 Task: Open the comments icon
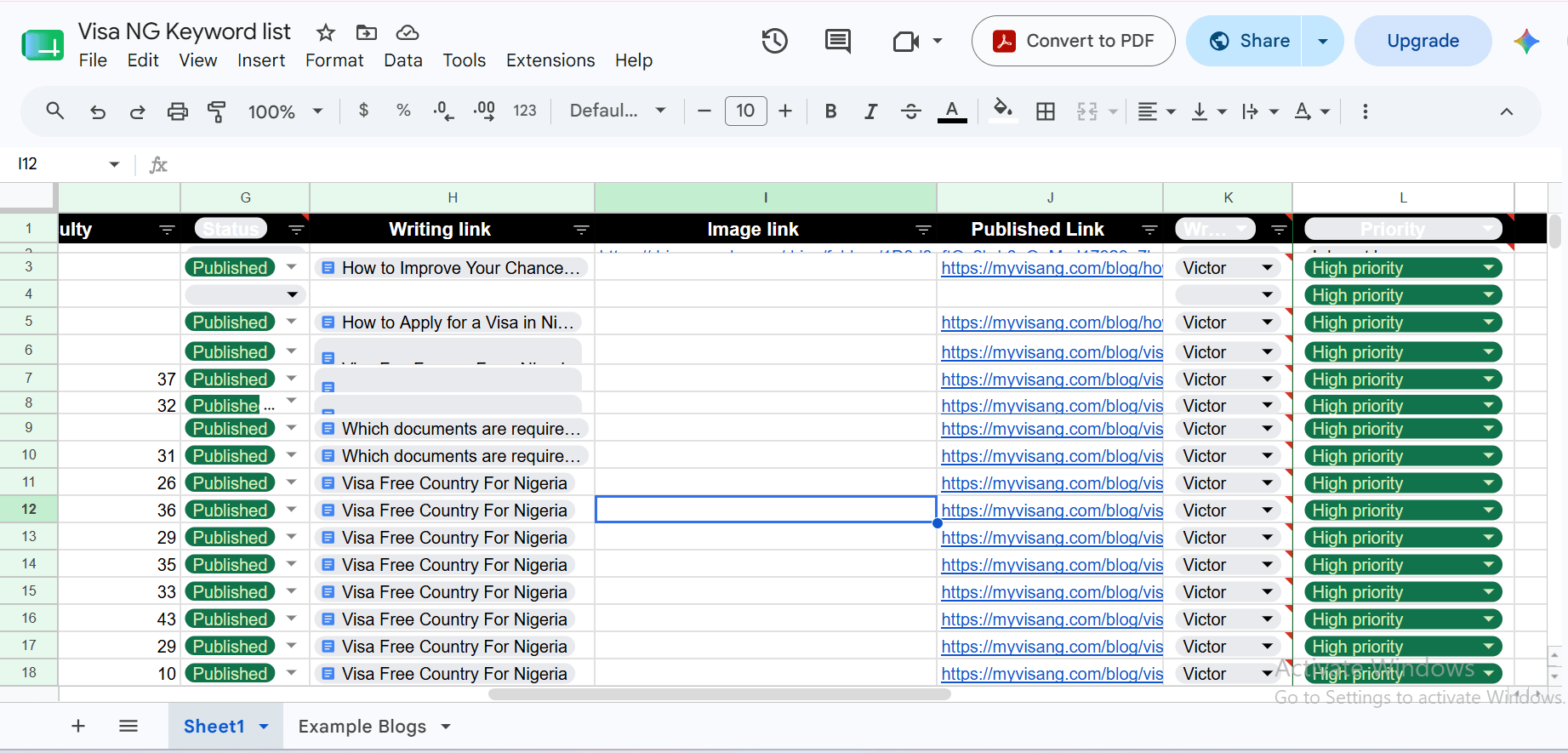coord(838,41)
